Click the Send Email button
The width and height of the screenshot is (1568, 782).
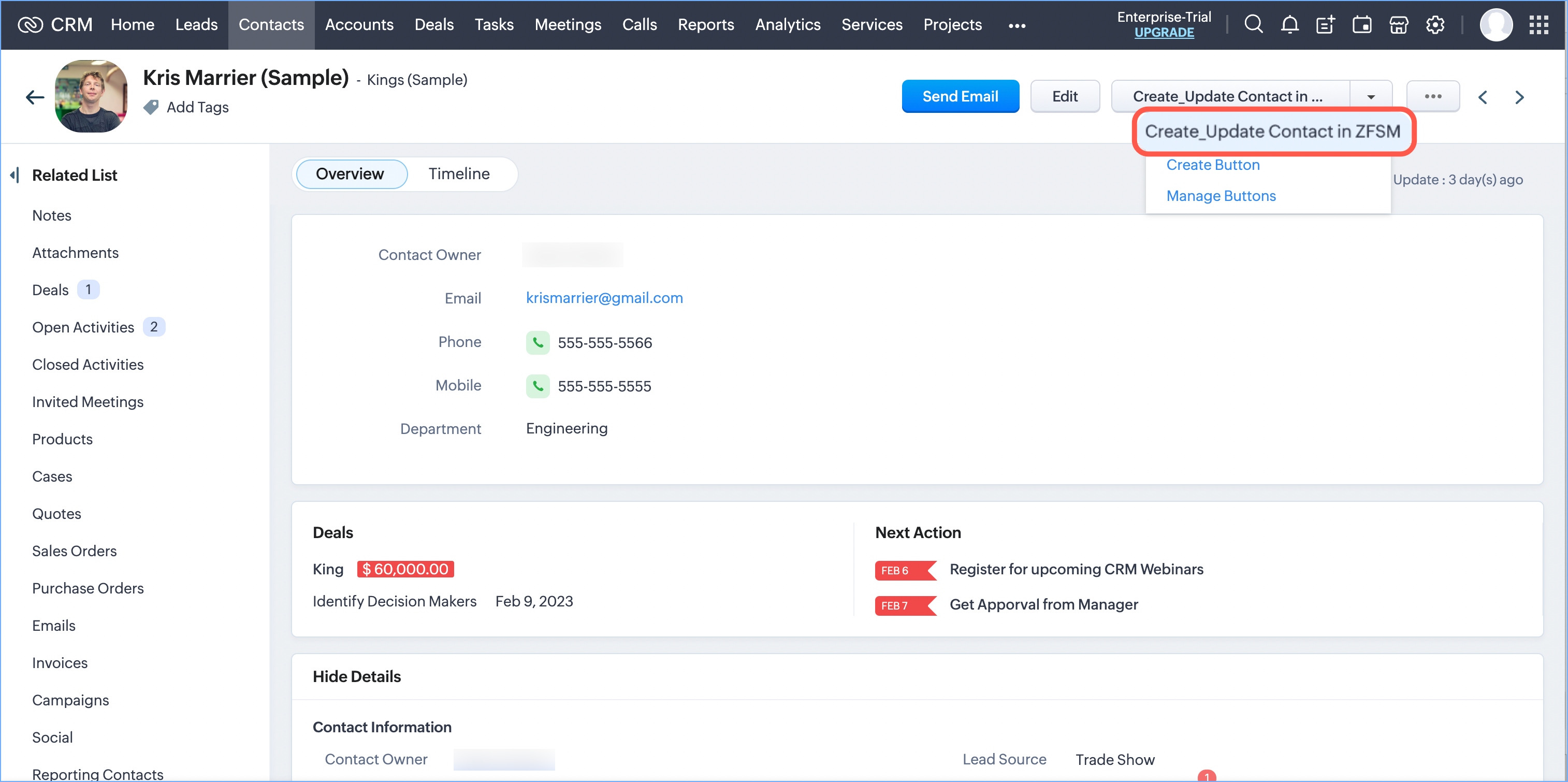pyautogui.click(x=960, y=96)
